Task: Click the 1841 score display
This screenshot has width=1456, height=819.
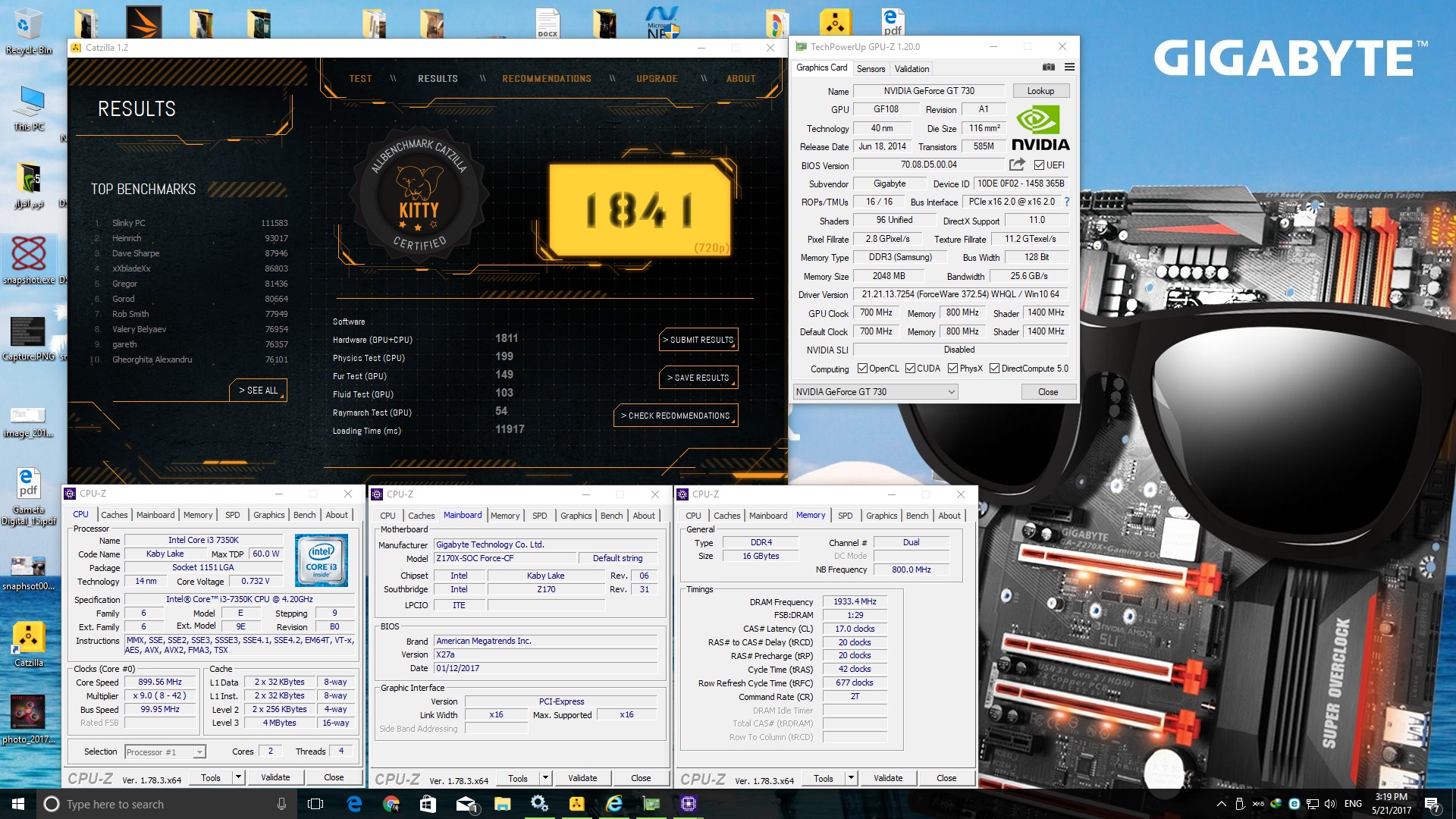Action: (639, 210)
